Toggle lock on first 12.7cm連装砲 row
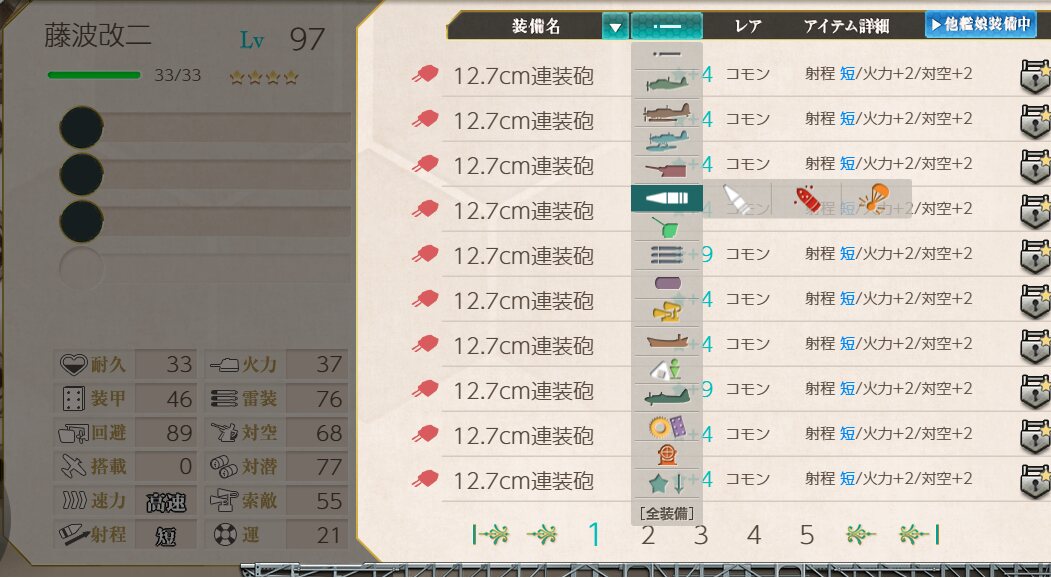The height and width of the screenshot is (578, 1051). tap(1035, 75)
